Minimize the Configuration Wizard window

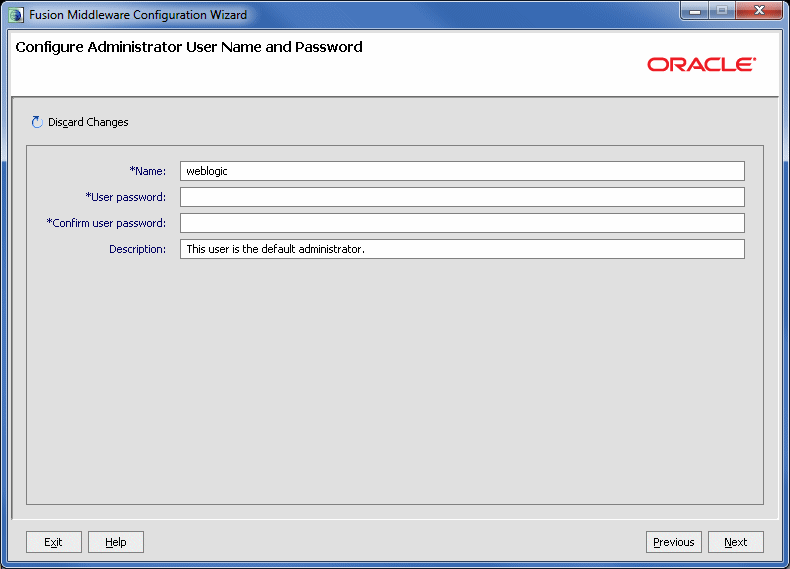(695, 11)
